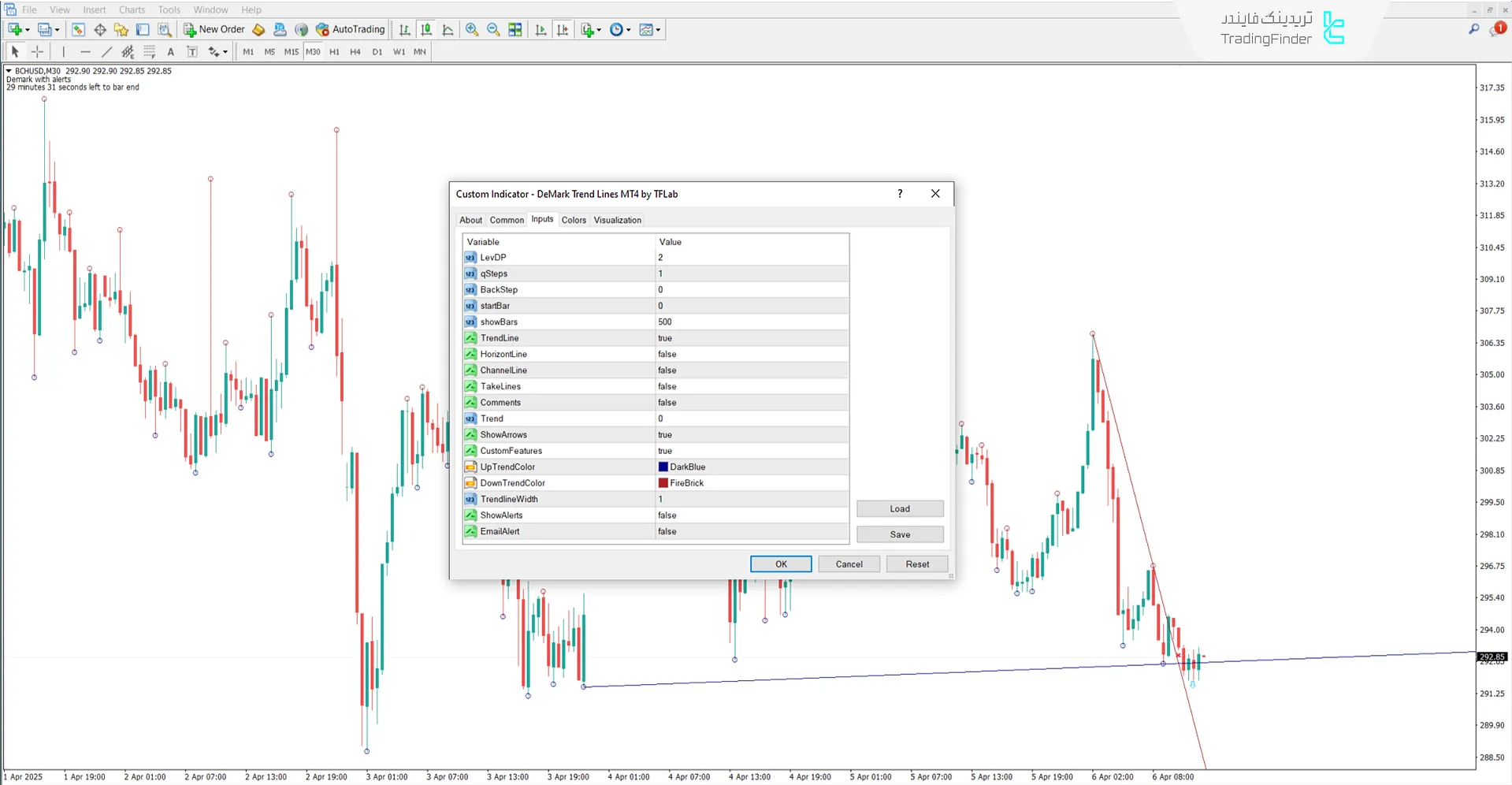
Task: Set ShowAlerts value to true
Action: 667,515
